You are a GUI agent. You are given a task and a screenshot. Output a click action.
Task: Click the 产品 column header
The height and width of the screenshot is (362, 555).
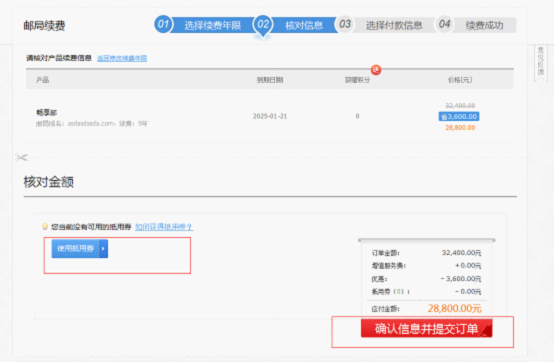42,80
